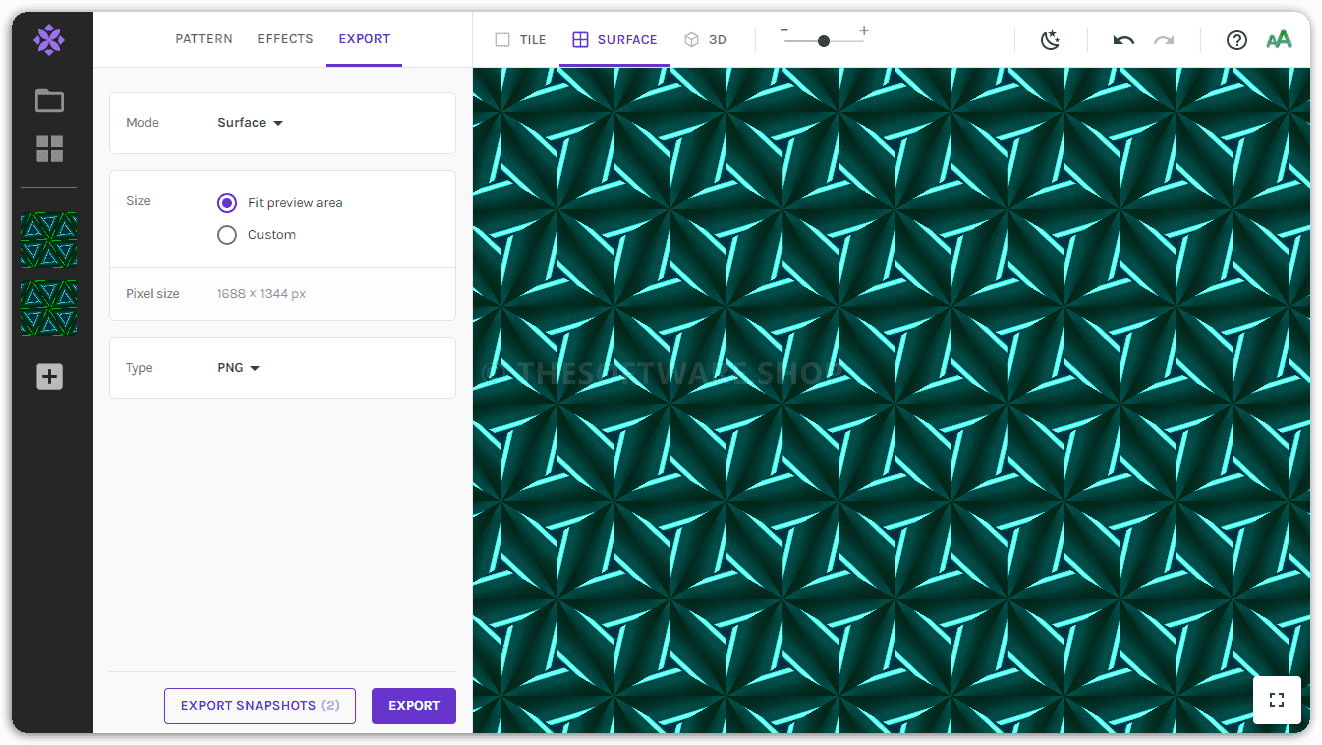Switch preview to 3D view

pyautogui.click(x=705, y=40)
